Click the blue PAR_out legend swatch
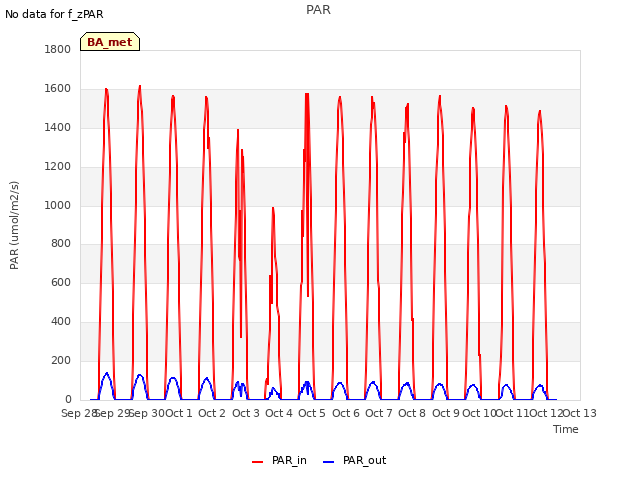The height and width of the screenshot is (480, 640). click(329, 462)
